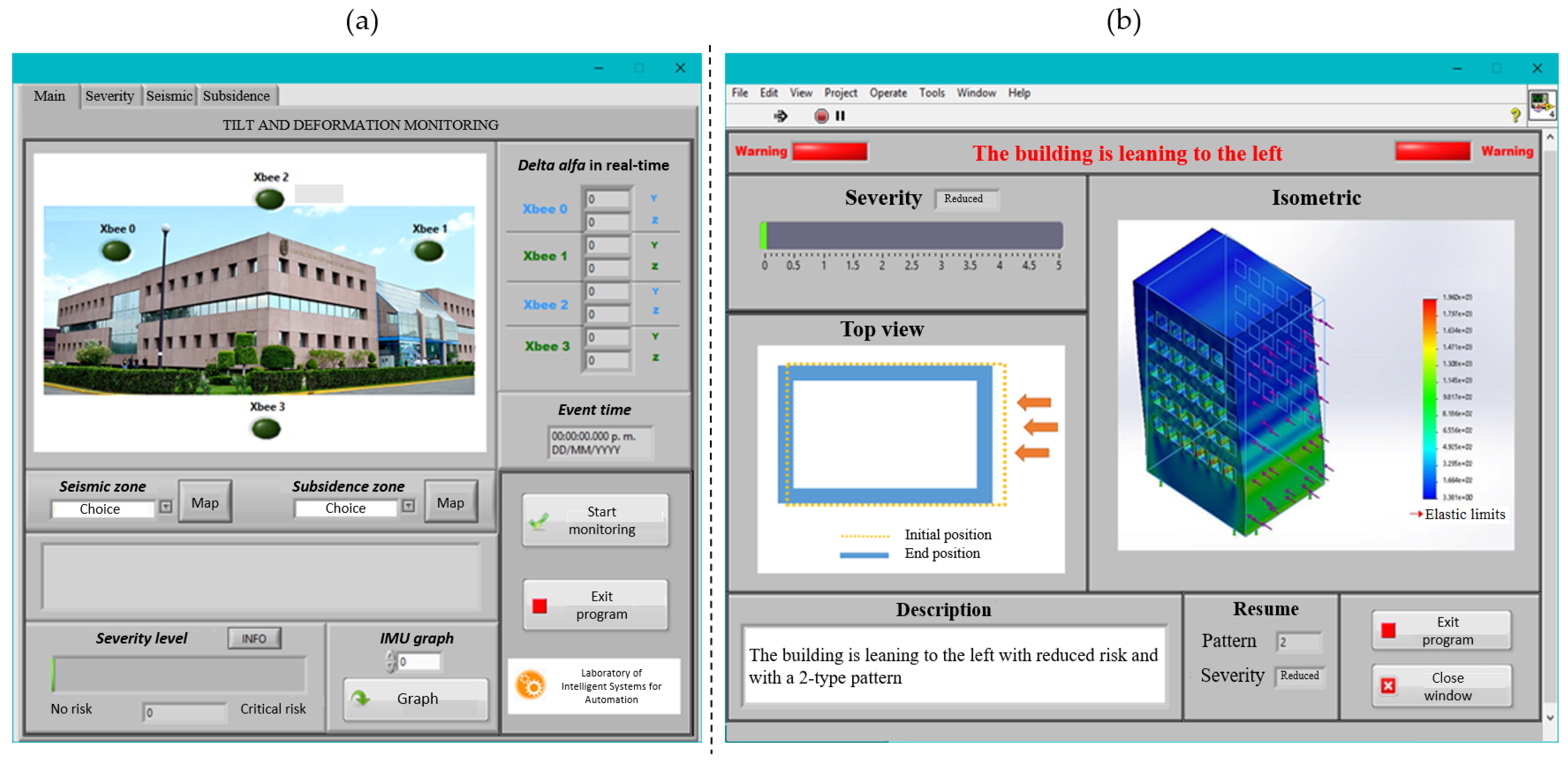The height and width of the screenshot is (763, 1568).
Task: Click the Severity 0-5 slider bar
Action: [x=911, y=236]
